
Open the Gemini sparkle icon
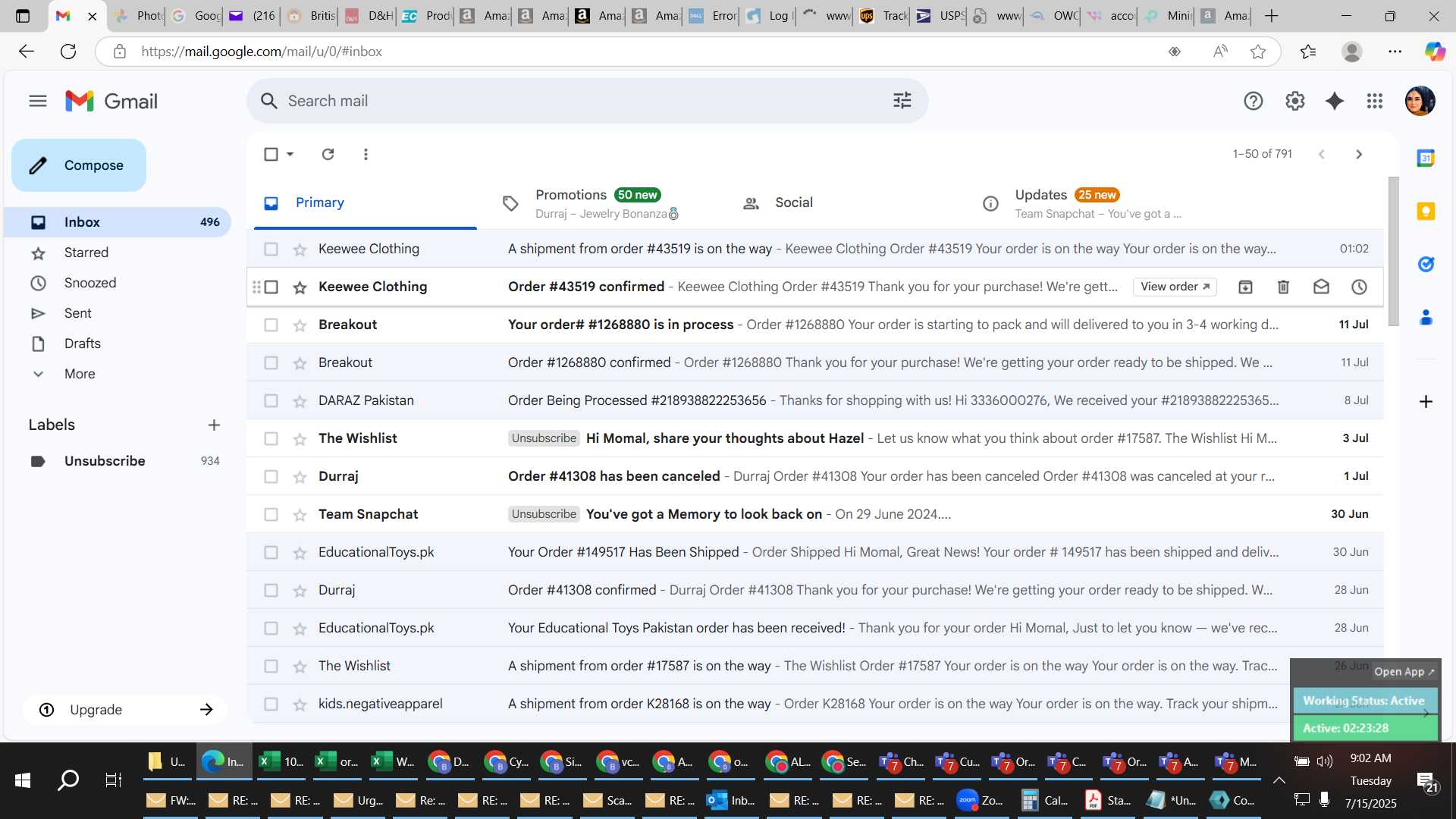tap(1335, 101)
